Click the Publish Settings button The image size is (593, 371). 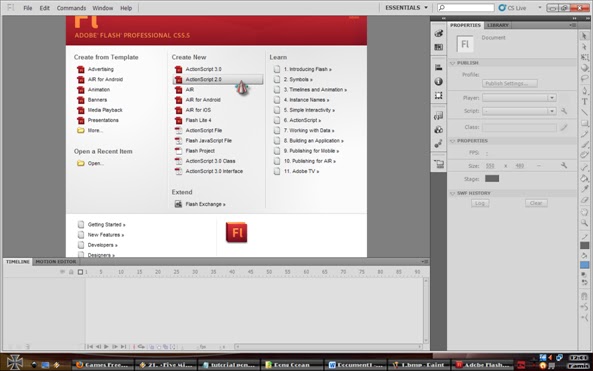[509, 84]
